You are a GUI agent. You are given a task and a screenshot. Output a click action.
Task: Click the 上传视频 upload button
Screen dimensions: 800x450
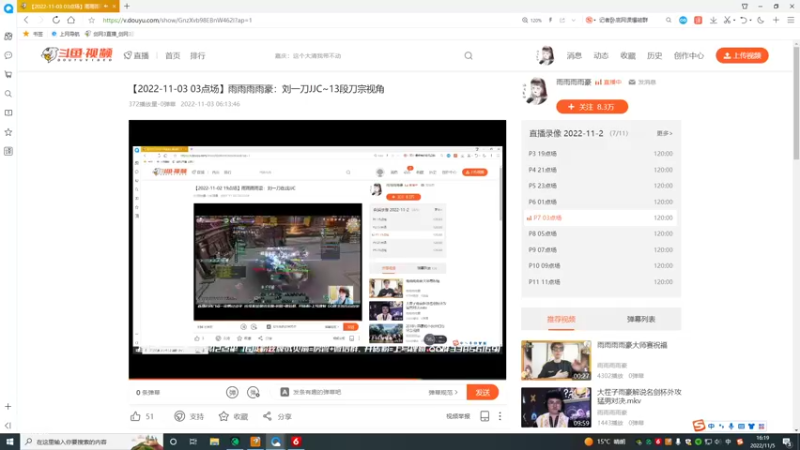point(742,55)
